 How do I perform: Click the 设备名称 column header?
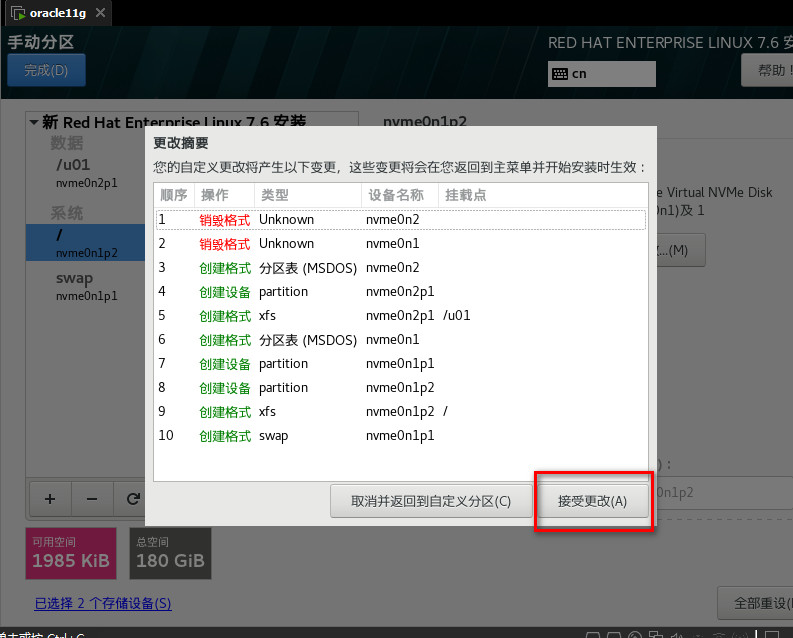(396, 194)
